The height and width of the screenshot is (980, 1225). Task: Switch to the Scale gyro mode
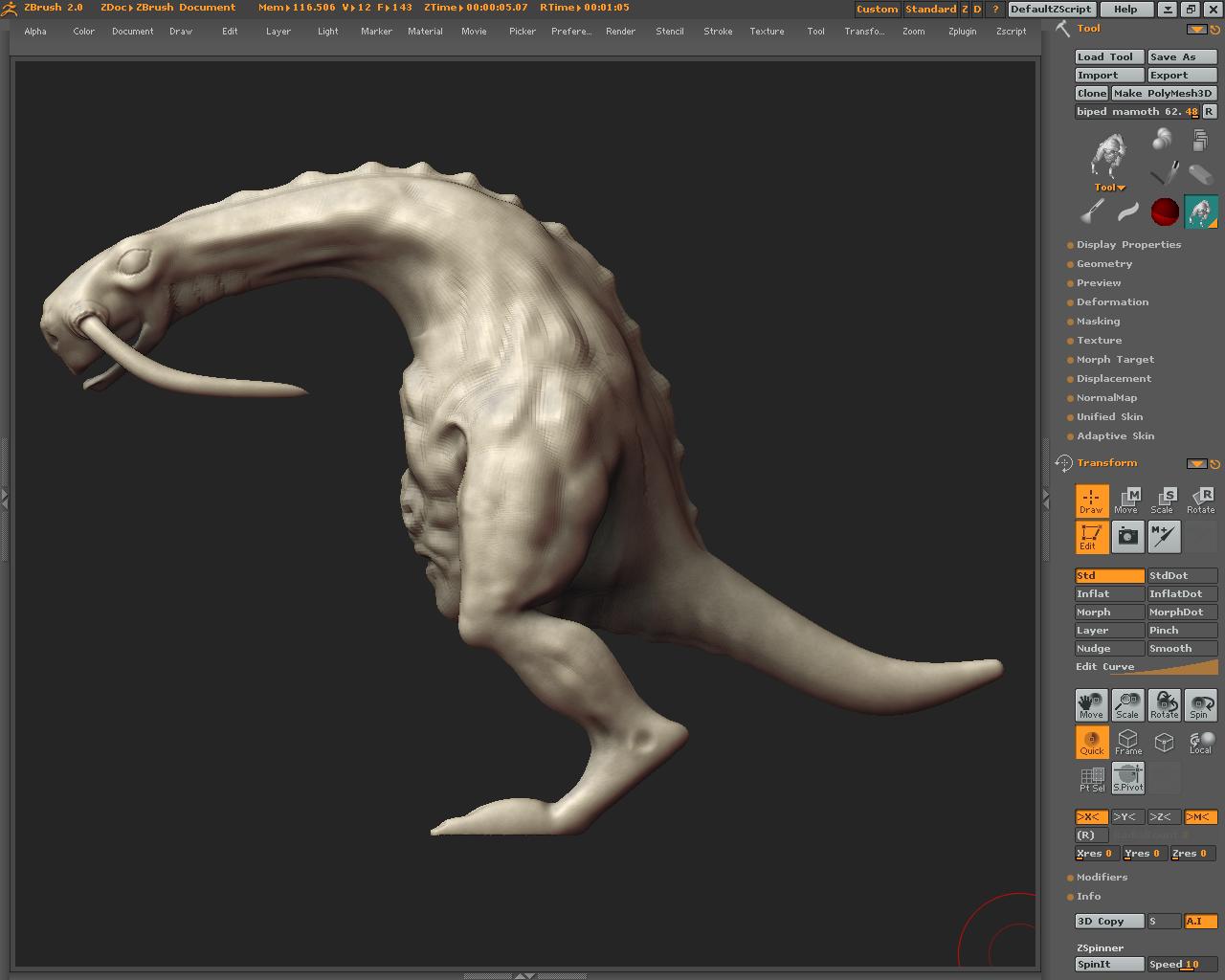pyautogui.click(x=1164, y=501)
